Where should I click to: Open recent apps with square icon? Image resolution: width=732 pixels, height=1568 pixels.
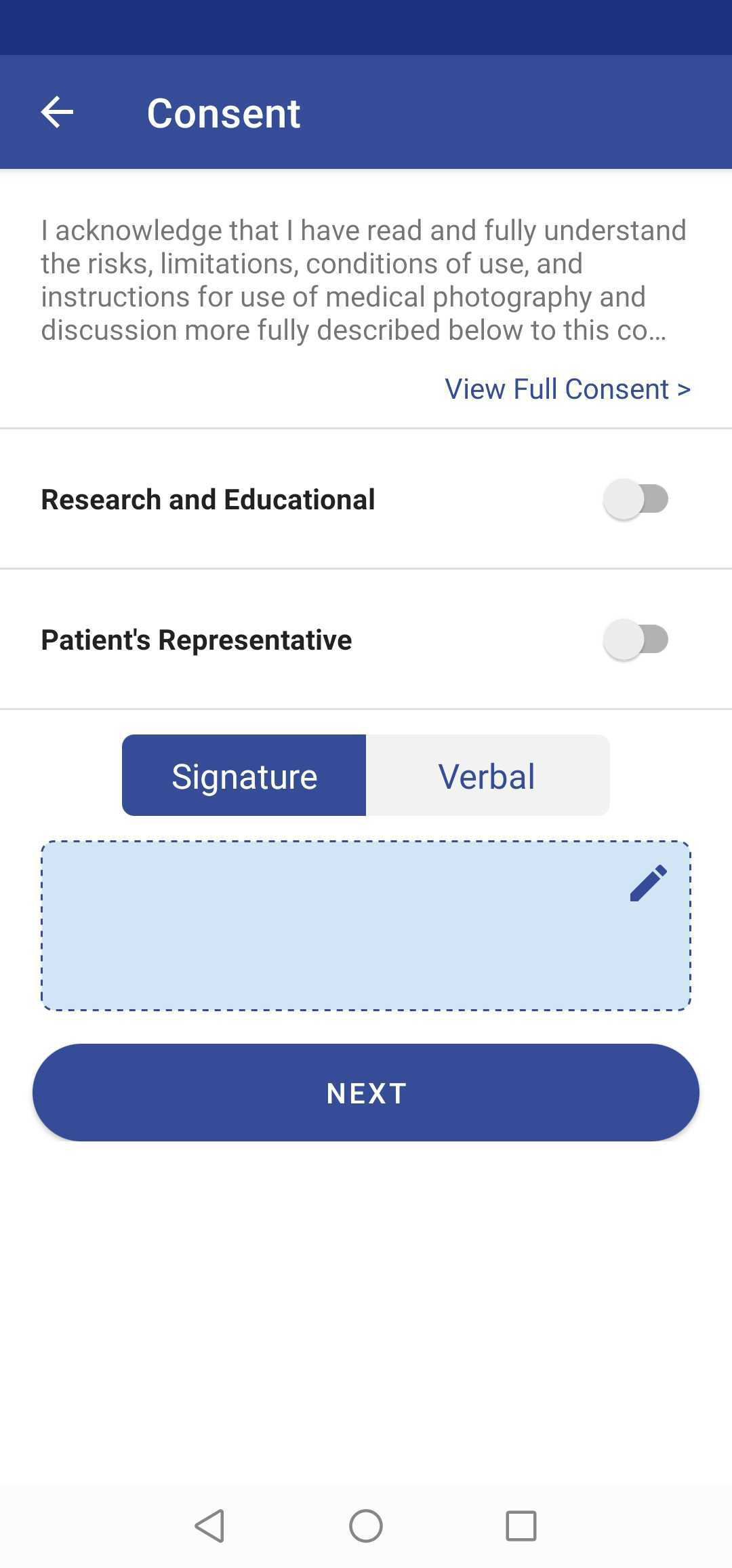[x=521, y=1526]
